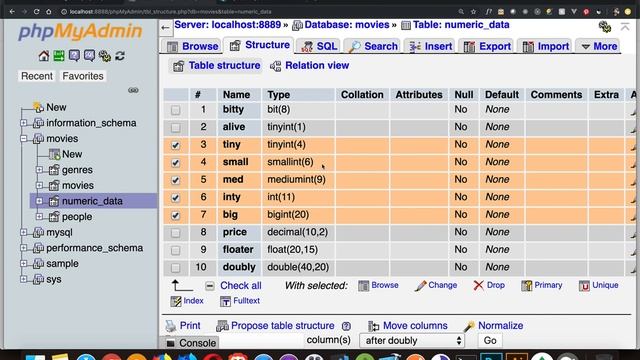The height and width of the screenshot is (360, 640).
Task: Click the Print printer icon
Action: coord(170,326)
